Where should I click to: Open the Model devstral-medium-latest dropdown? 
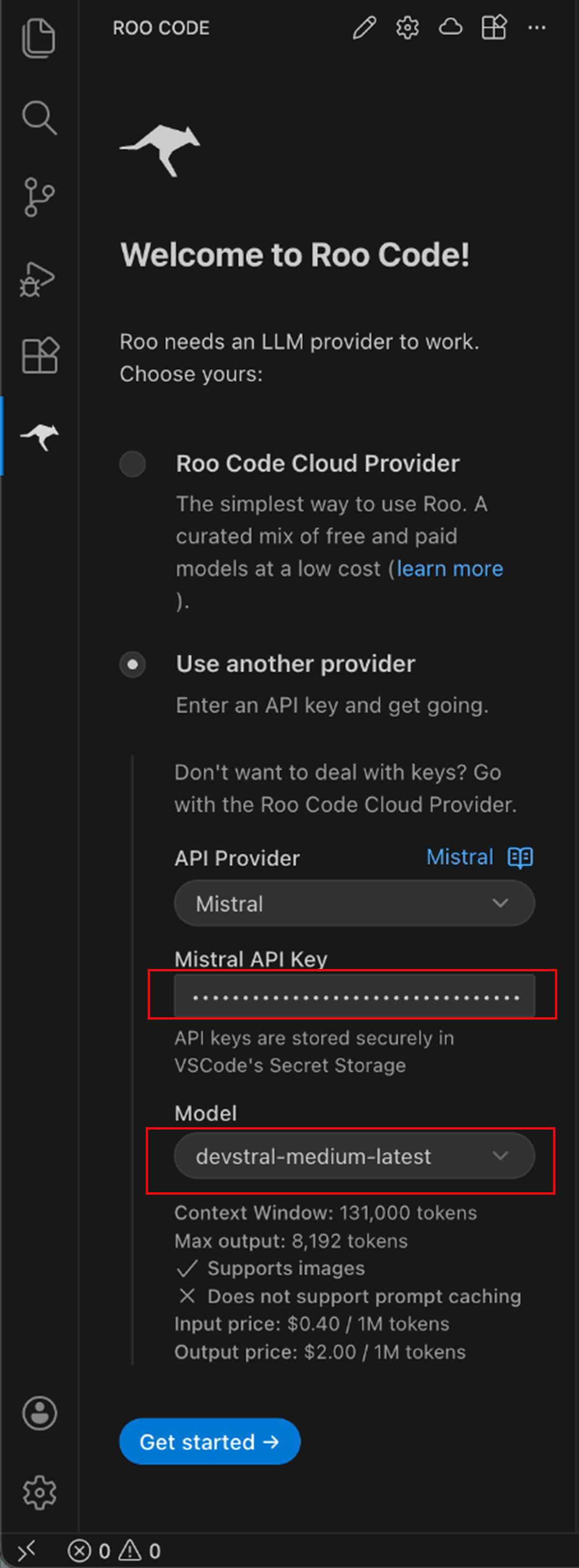tap(354, 1156)
